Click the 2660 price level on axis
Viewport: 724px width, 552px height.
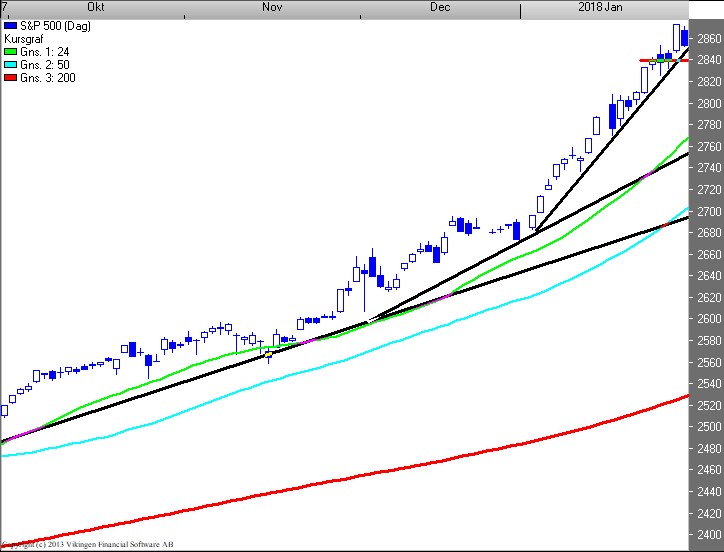click(x=709, y=255)
